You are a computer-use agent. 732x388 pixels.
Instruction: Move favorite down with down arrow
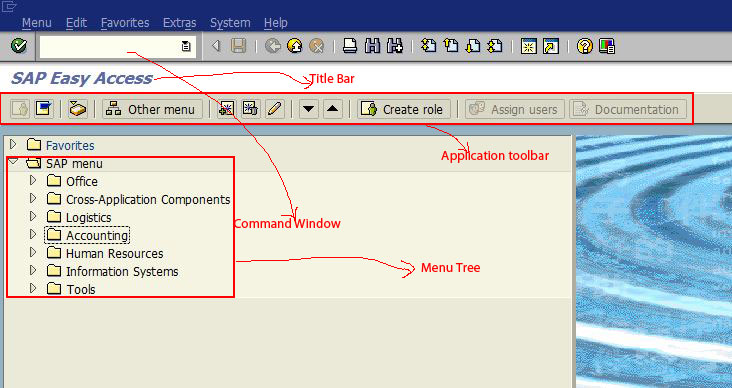point(309,109)
